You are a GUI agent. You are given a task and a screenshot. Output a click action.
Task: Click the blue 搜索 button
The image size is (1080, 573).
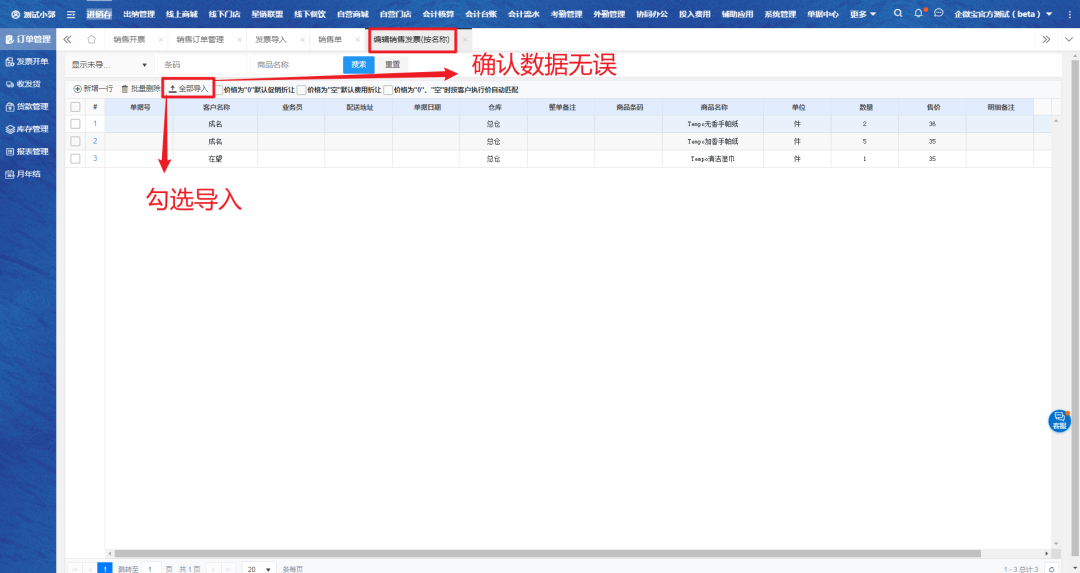358,65
